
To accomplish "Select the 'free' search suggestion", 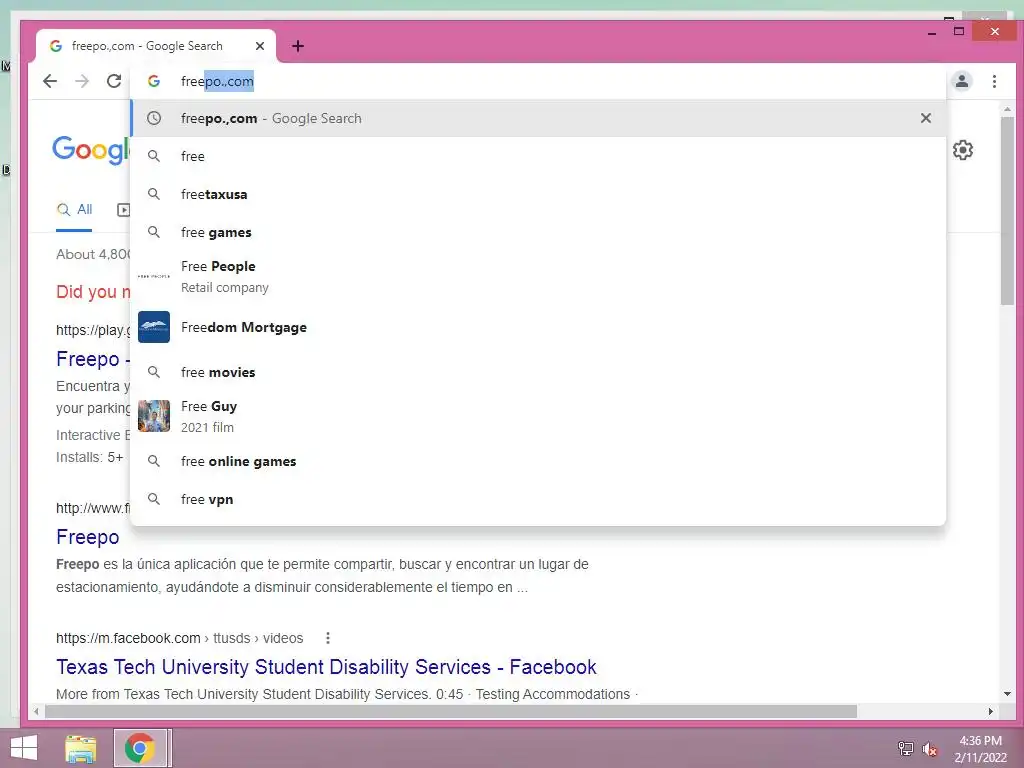I will [538, 156].
